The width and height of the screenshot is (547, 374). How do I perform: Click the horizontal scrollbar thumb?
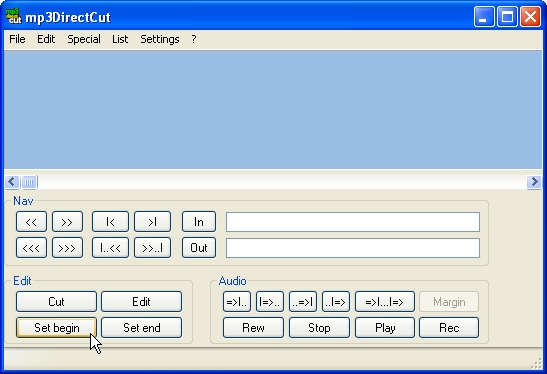click(29, 182)
